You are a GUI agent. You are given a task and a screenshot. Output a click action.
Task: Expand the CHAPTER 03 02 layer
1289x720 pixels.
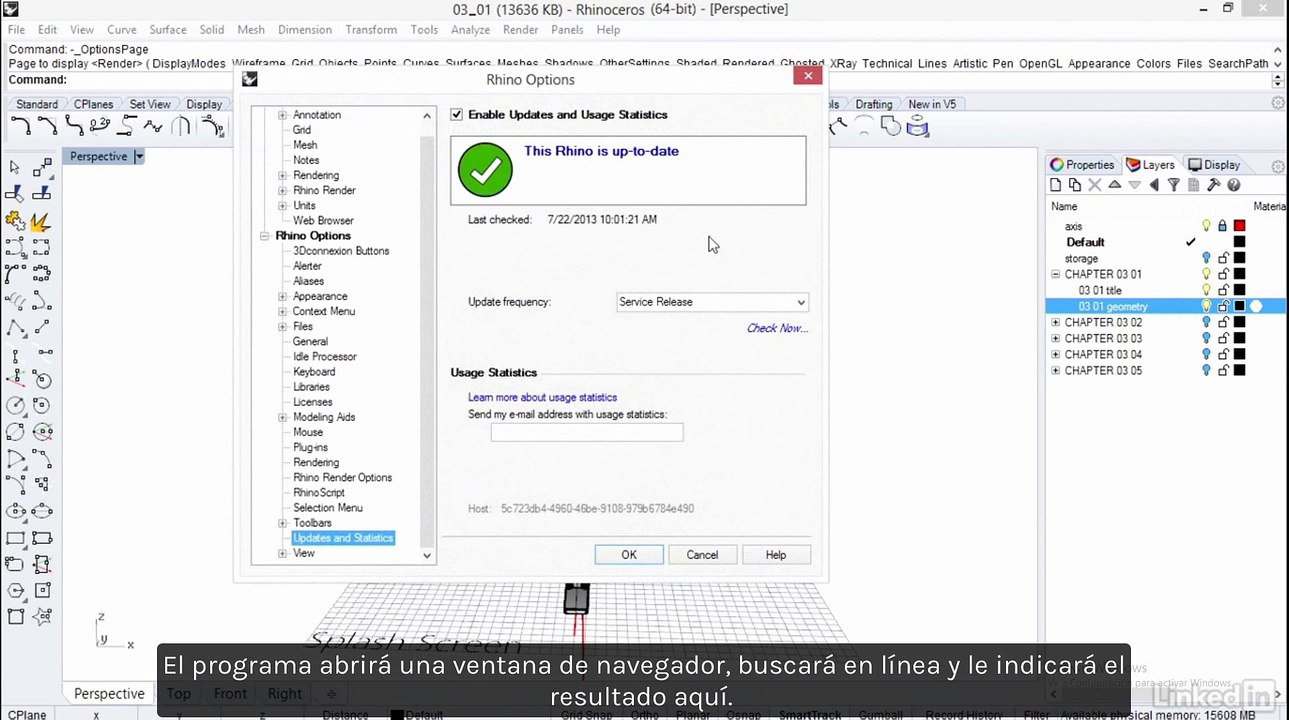(1055, 322)
